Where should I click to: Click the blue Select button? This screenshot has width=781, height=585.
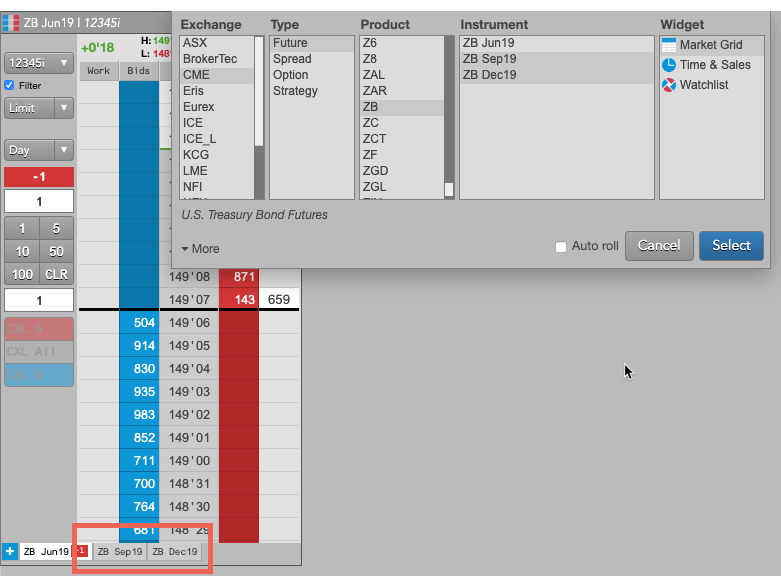click(x=731, y=246)
